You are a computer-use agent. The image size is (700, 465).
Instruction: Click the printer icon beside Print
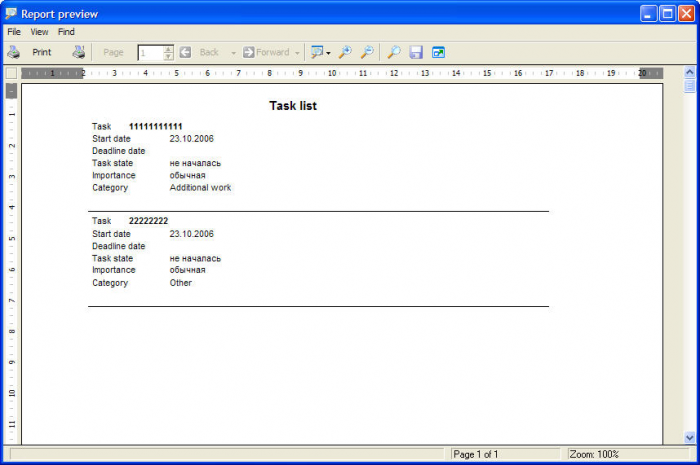click(13, 52)
